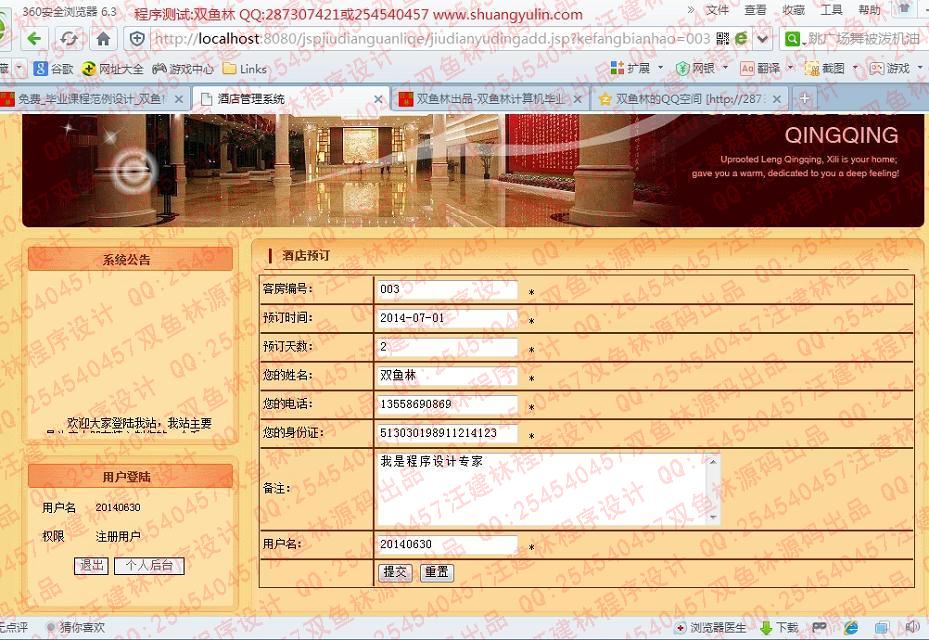
Task: Click the green search engine icon
Action: coord(792,39)
